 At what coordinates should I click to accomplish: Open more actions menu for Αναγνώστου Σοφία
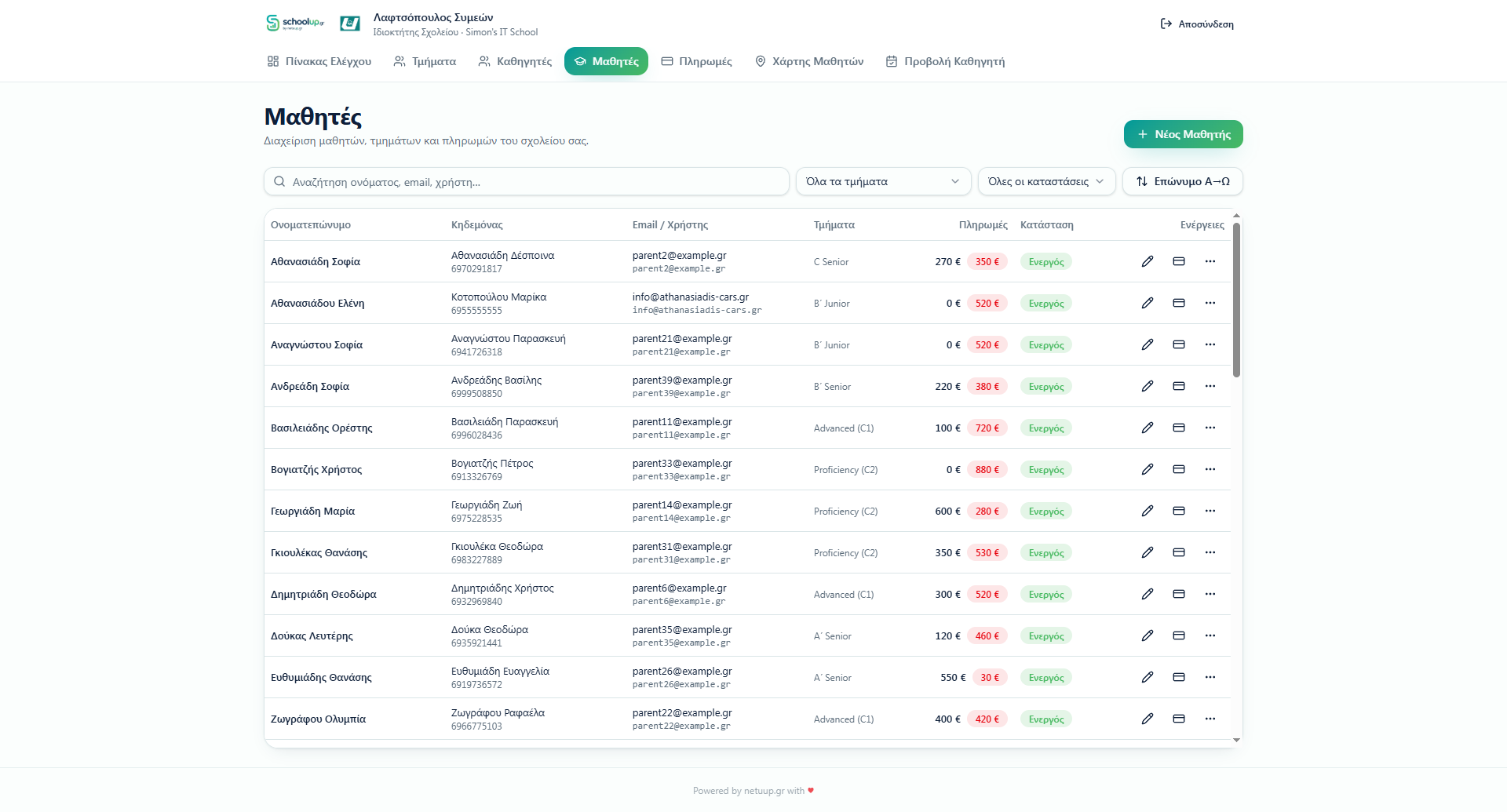(x=1210, y=344)
